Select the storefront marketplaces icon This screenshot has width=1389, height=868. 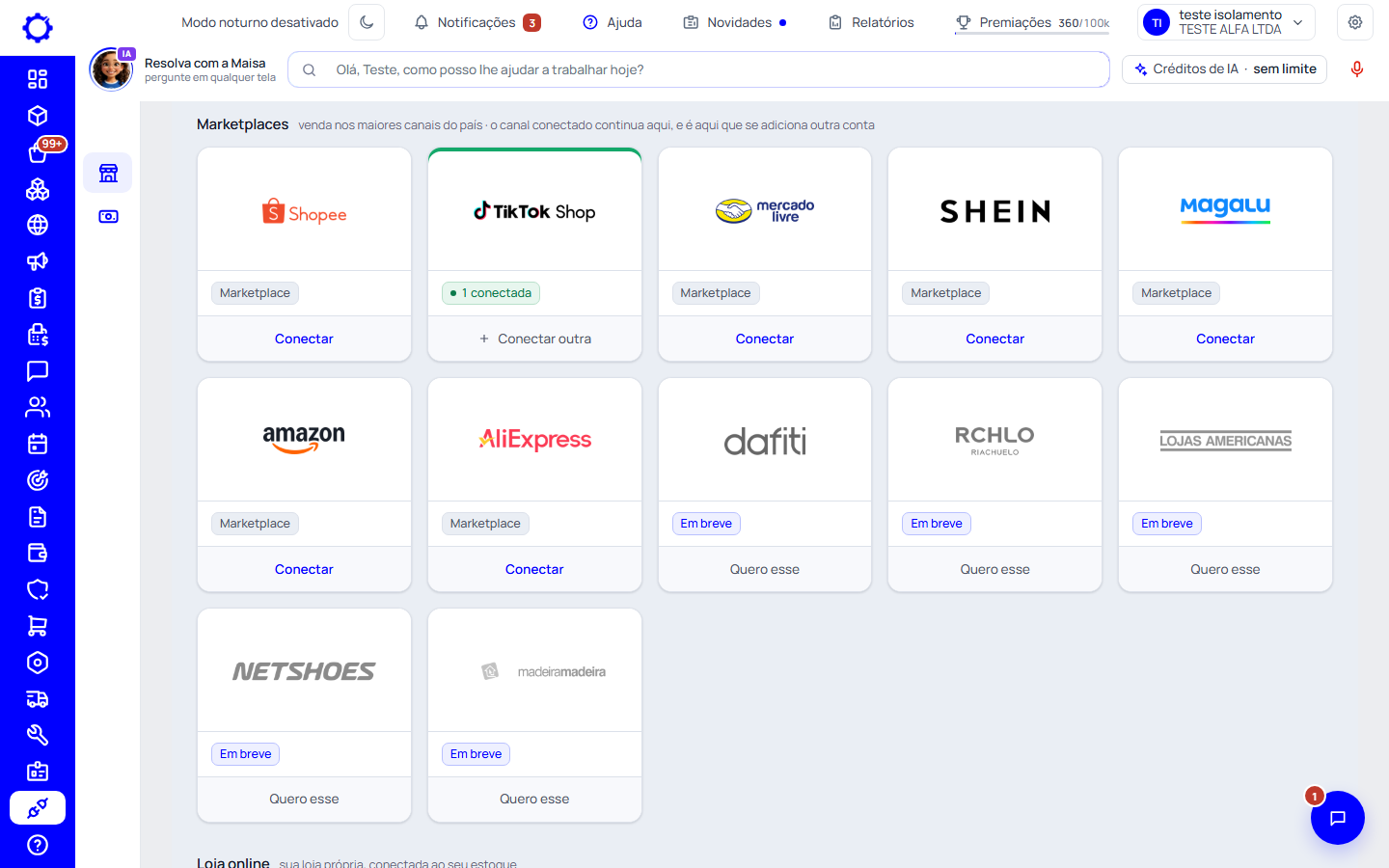tap(108, 173)
